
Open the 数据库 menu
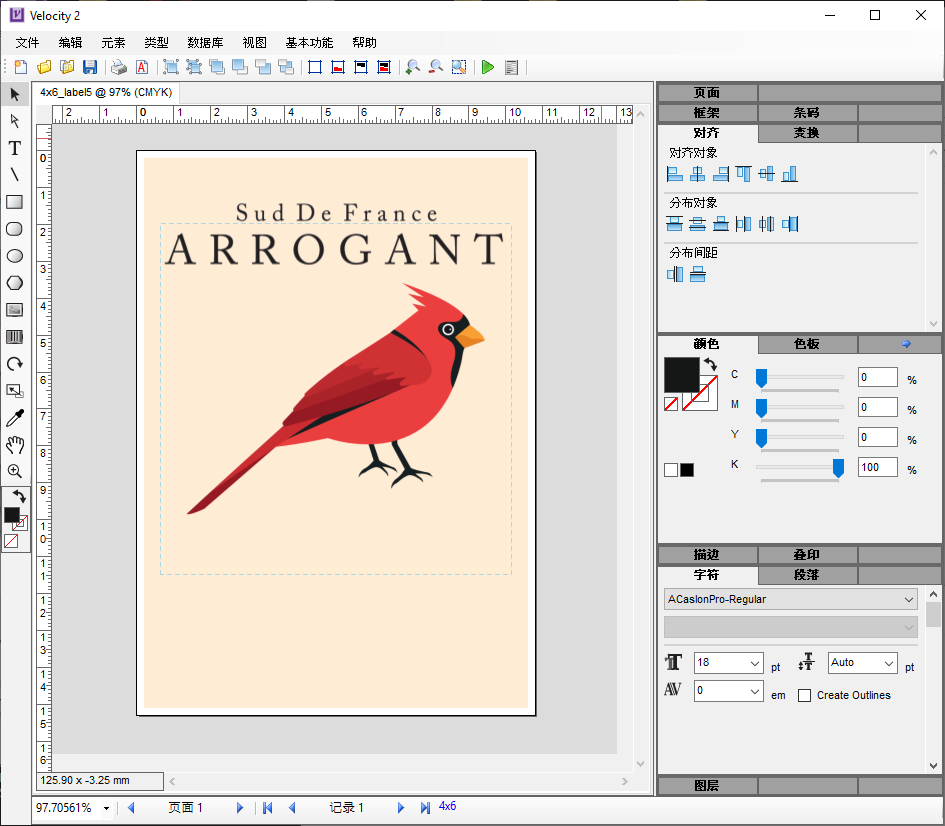(205, 43)
